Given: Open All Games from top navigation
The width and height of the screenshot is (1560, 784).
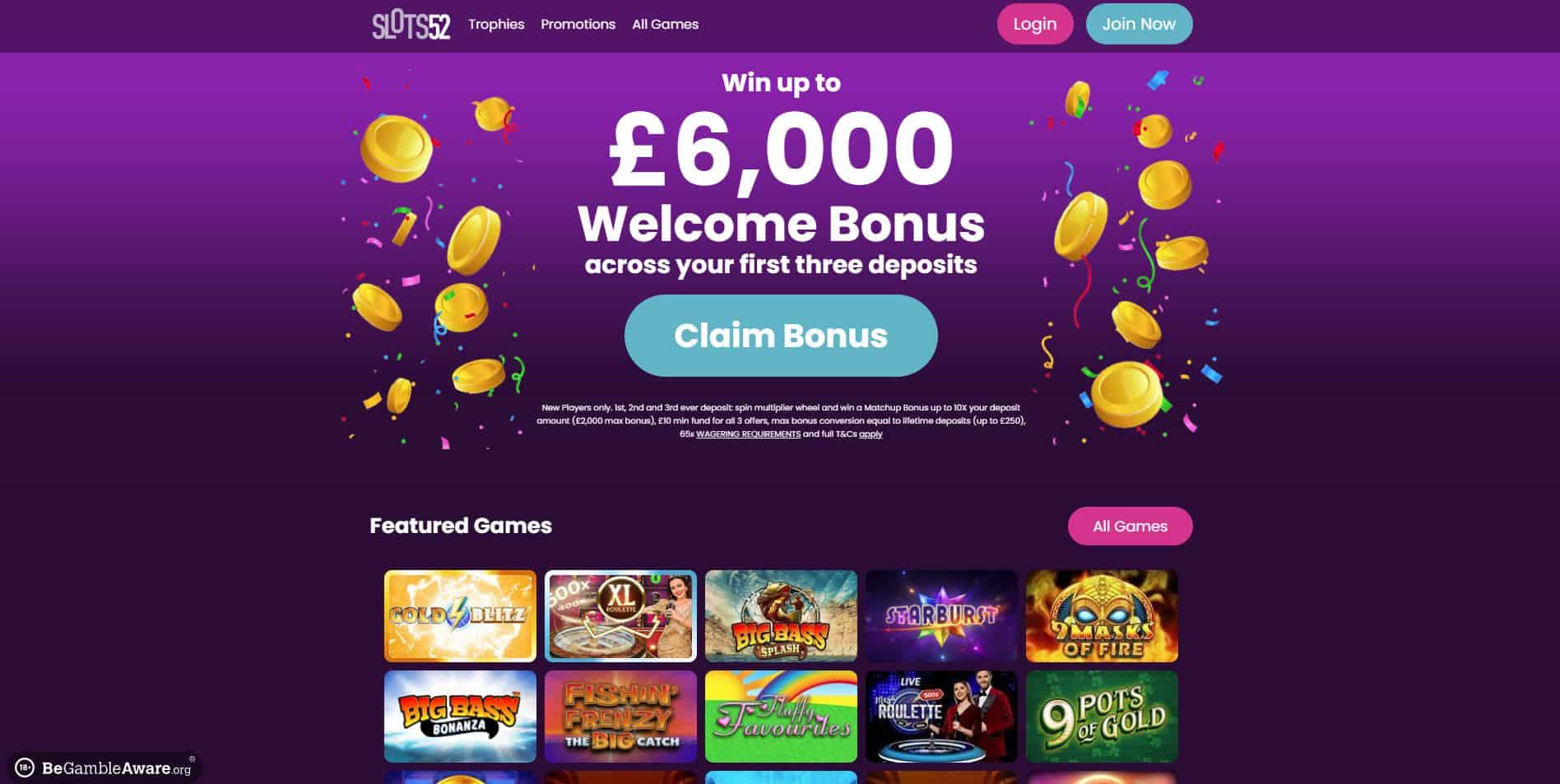Looking at the screenshot, I should (x=665, y=25).
